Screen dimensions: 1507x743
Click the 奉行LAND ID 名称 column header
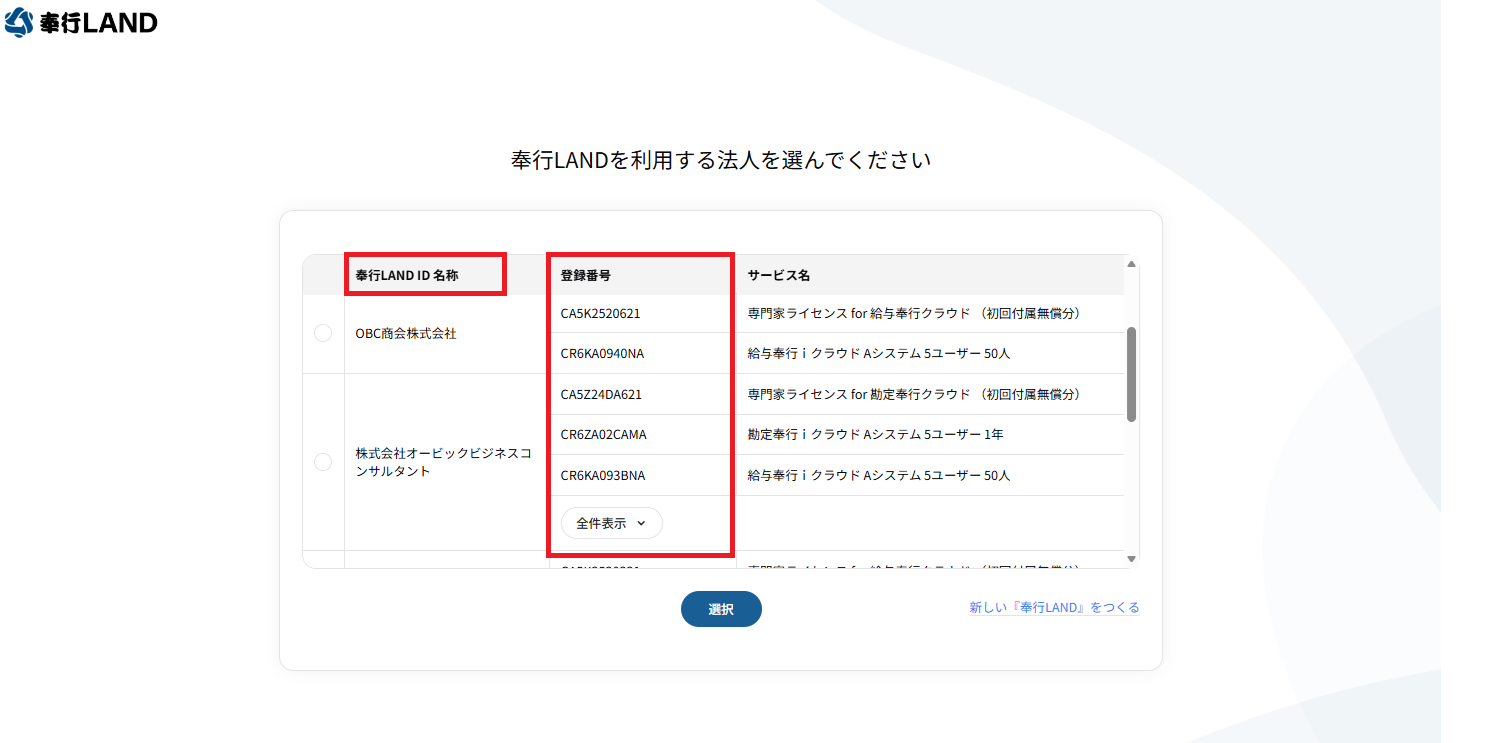407,275
